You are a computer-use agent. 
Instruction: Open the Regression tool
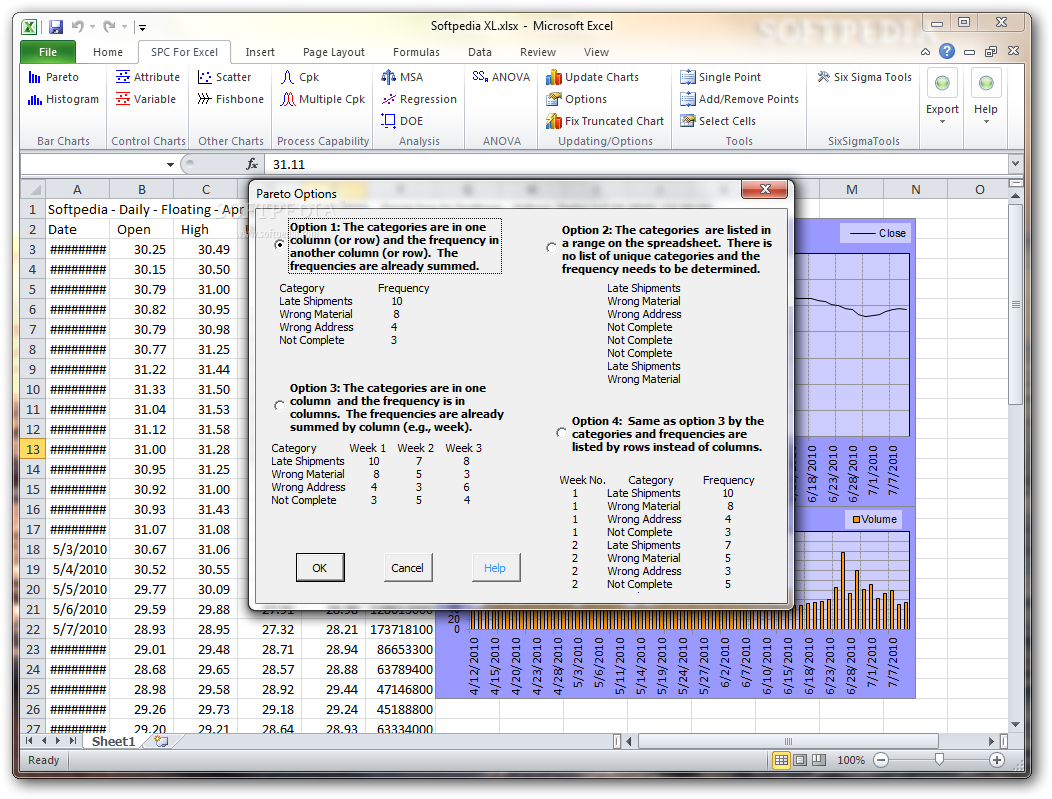tap(419, 99)
